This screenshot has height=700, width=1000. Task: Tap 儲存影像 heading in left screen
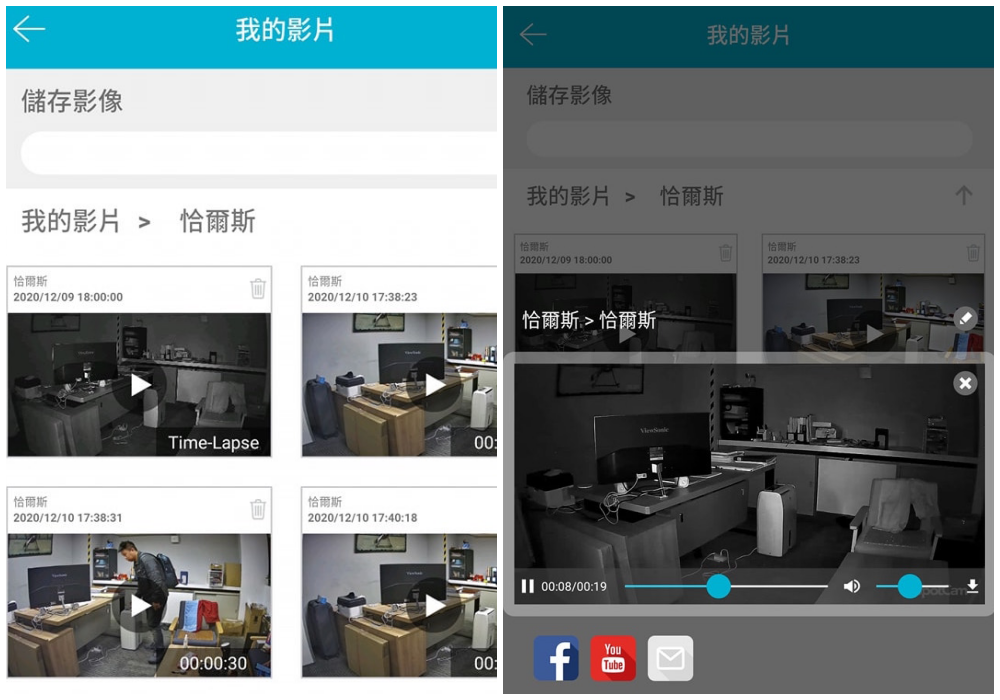point(72,101)
